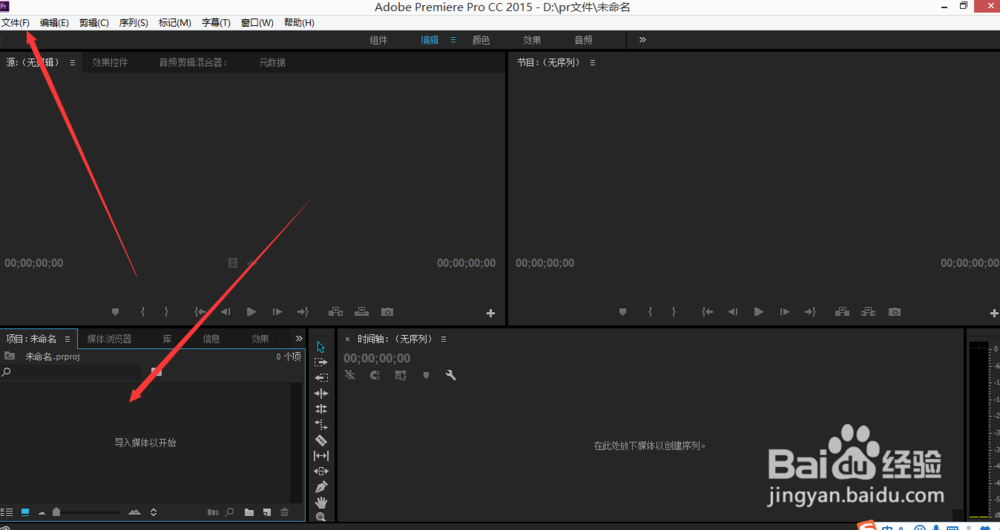1000x530 pixels.
Task: Click Insert button in Source monitor
Action: click(335, 312)
